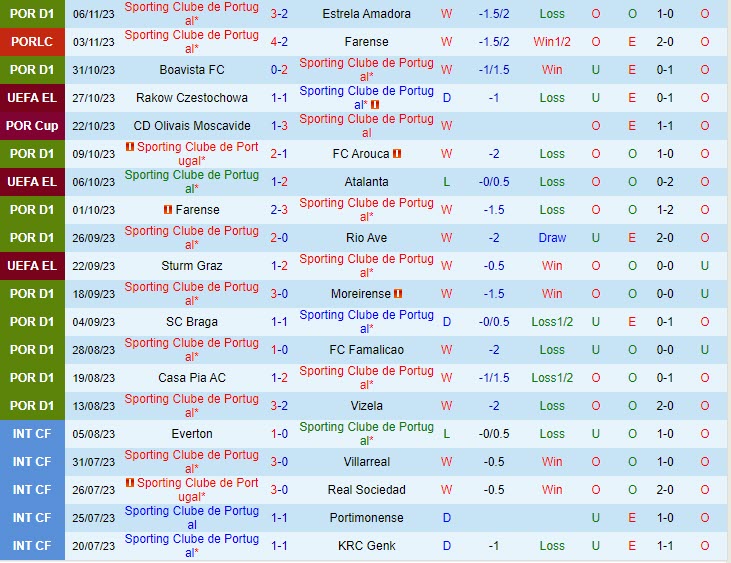Click the L result on the Everton row
Image resolution: width=731 pixels, height=563 pixels.
click(447, 434)
